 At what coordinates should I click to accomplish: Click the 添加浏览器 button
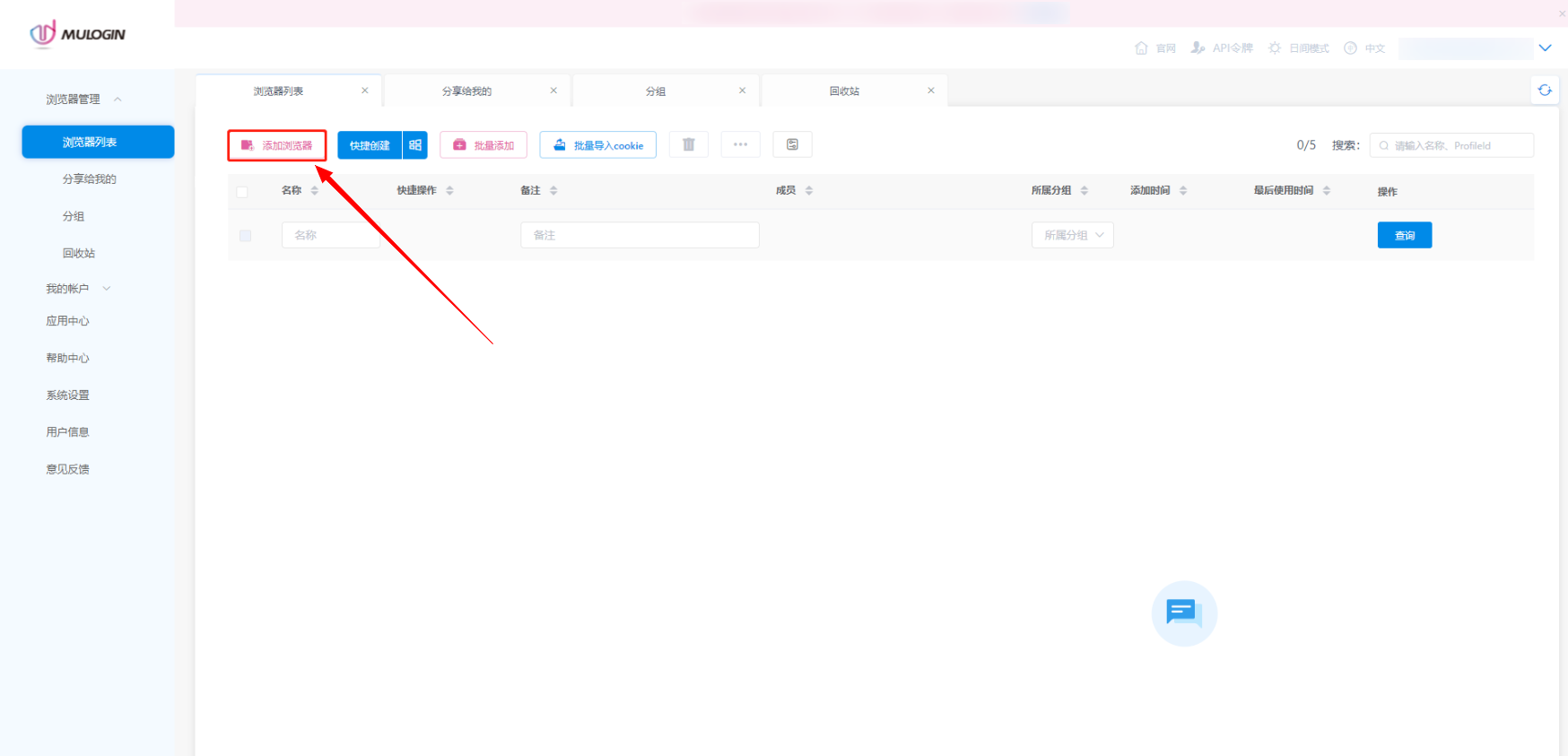pyautogui.click(x=277, y=145)
